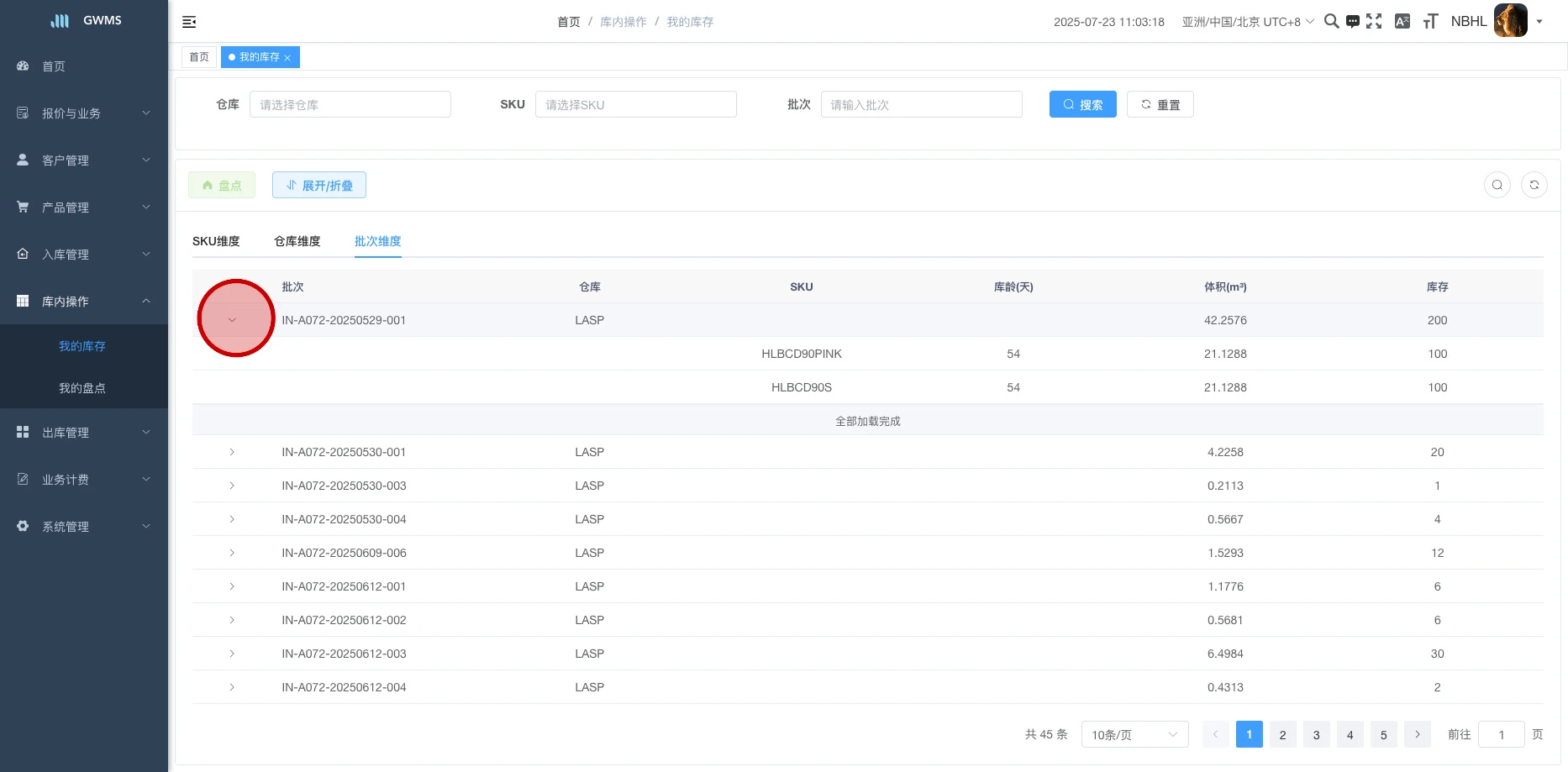Click the blue 搜索 button
This screenshot has height=772, width=1568.
[1082, 104]
